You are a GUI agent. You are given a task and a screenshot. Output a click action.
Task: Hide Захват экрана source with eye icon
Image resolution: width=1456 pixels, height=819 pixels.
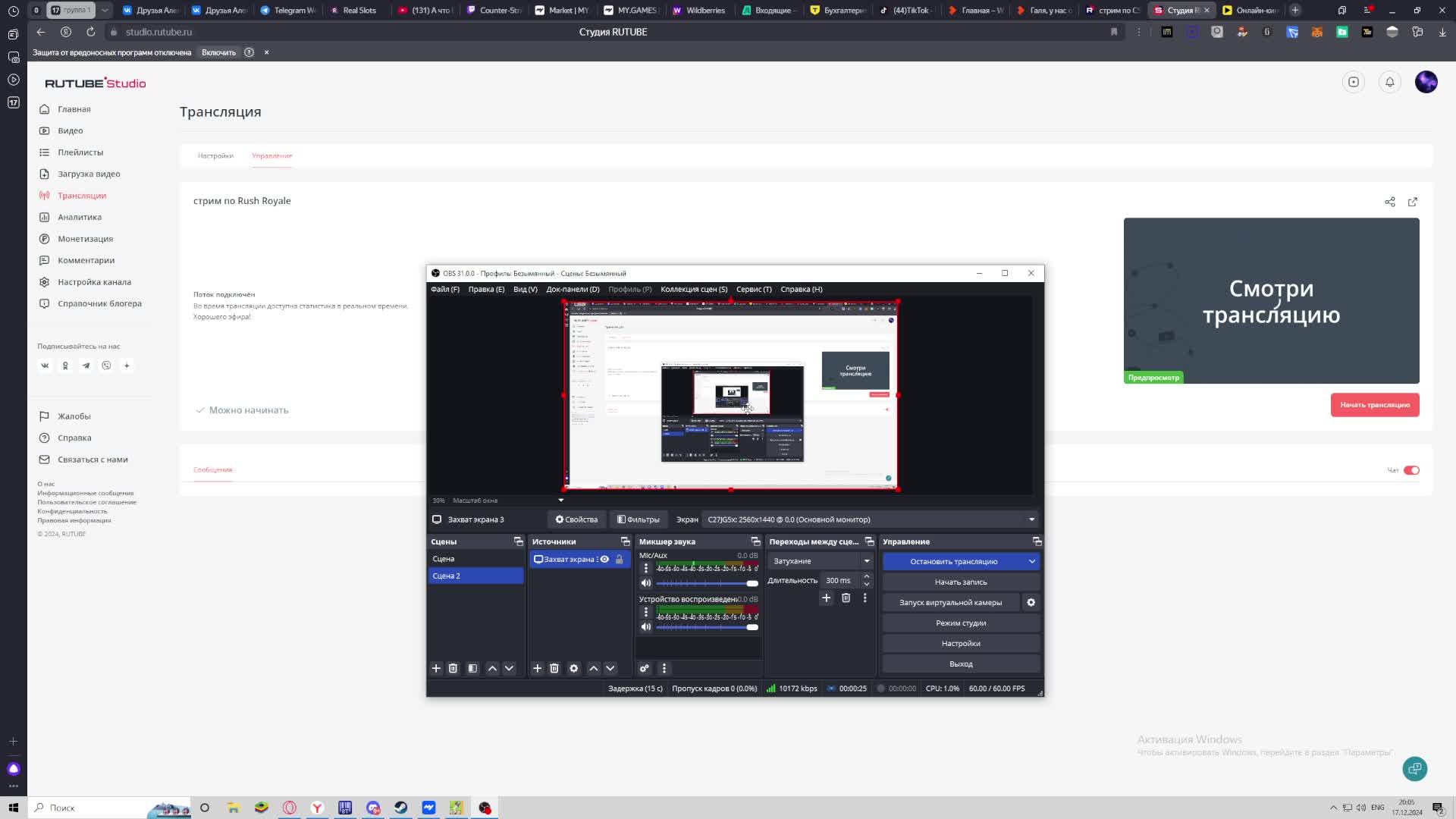coord(604,559)
